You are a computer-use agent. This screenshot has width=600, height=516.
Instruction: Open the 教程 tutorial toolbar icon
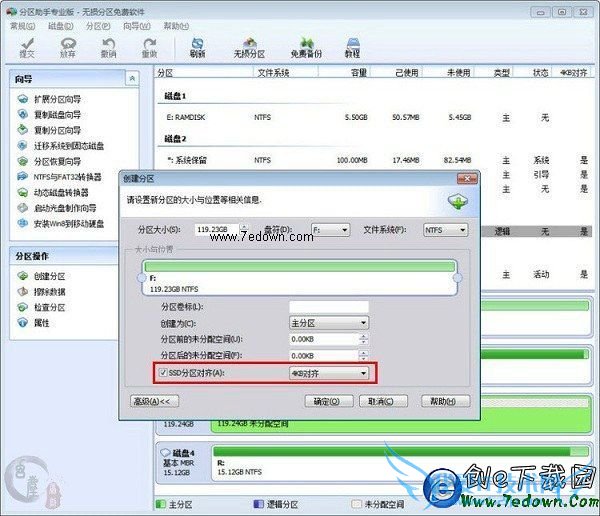[x=352, y=47]
